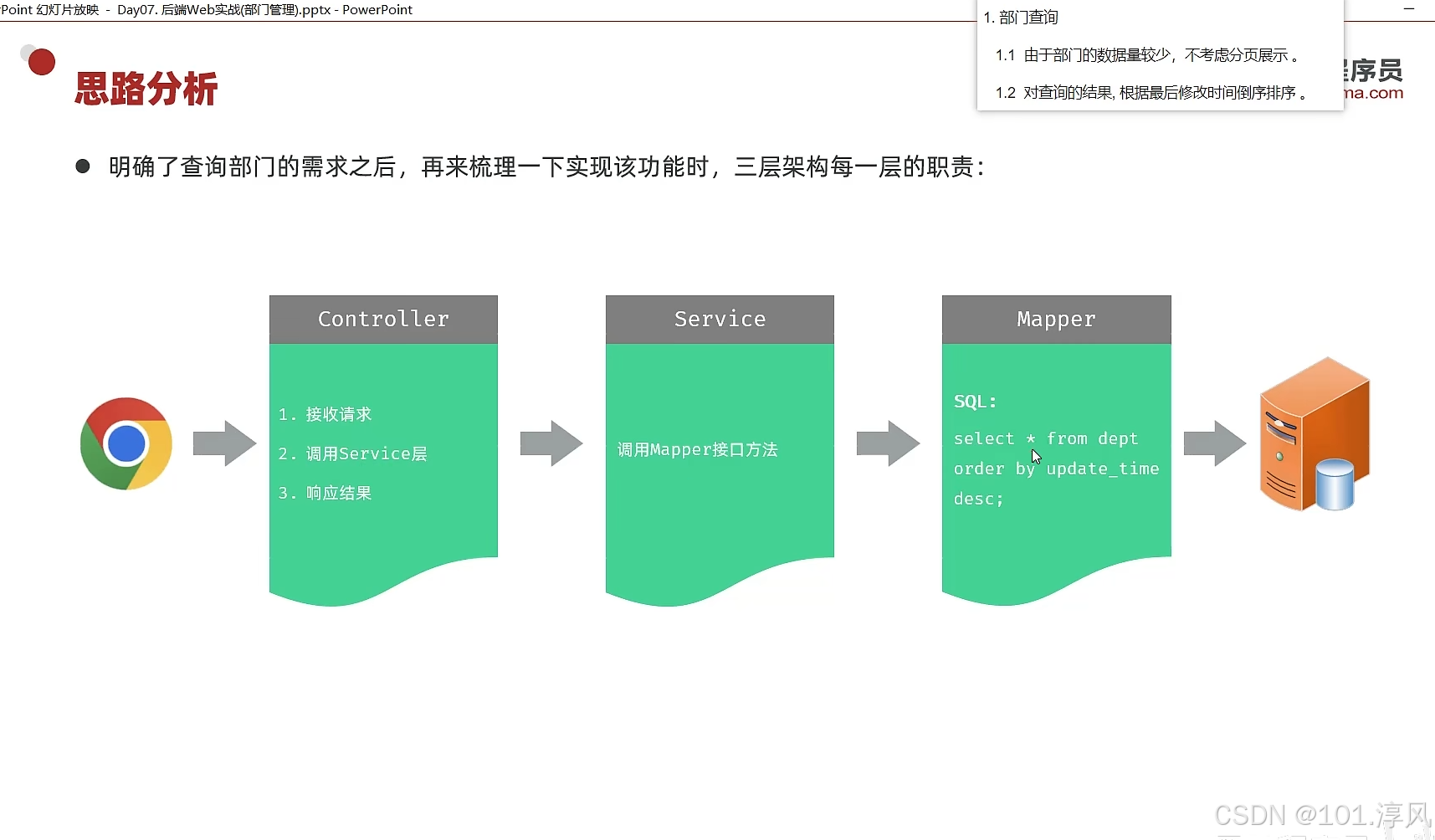Click the text '1. 接收请求'
This screenshot has width=1435, height=840.
(325, 414)
